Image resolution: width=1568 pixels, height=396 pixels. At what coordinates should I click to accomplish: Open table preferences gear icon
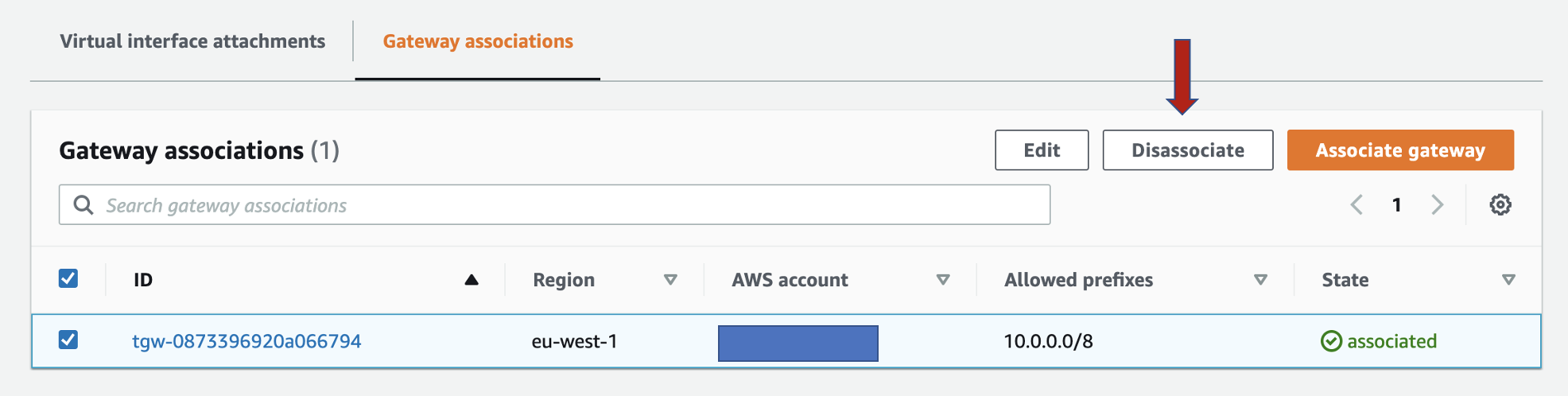[1500, 205]
